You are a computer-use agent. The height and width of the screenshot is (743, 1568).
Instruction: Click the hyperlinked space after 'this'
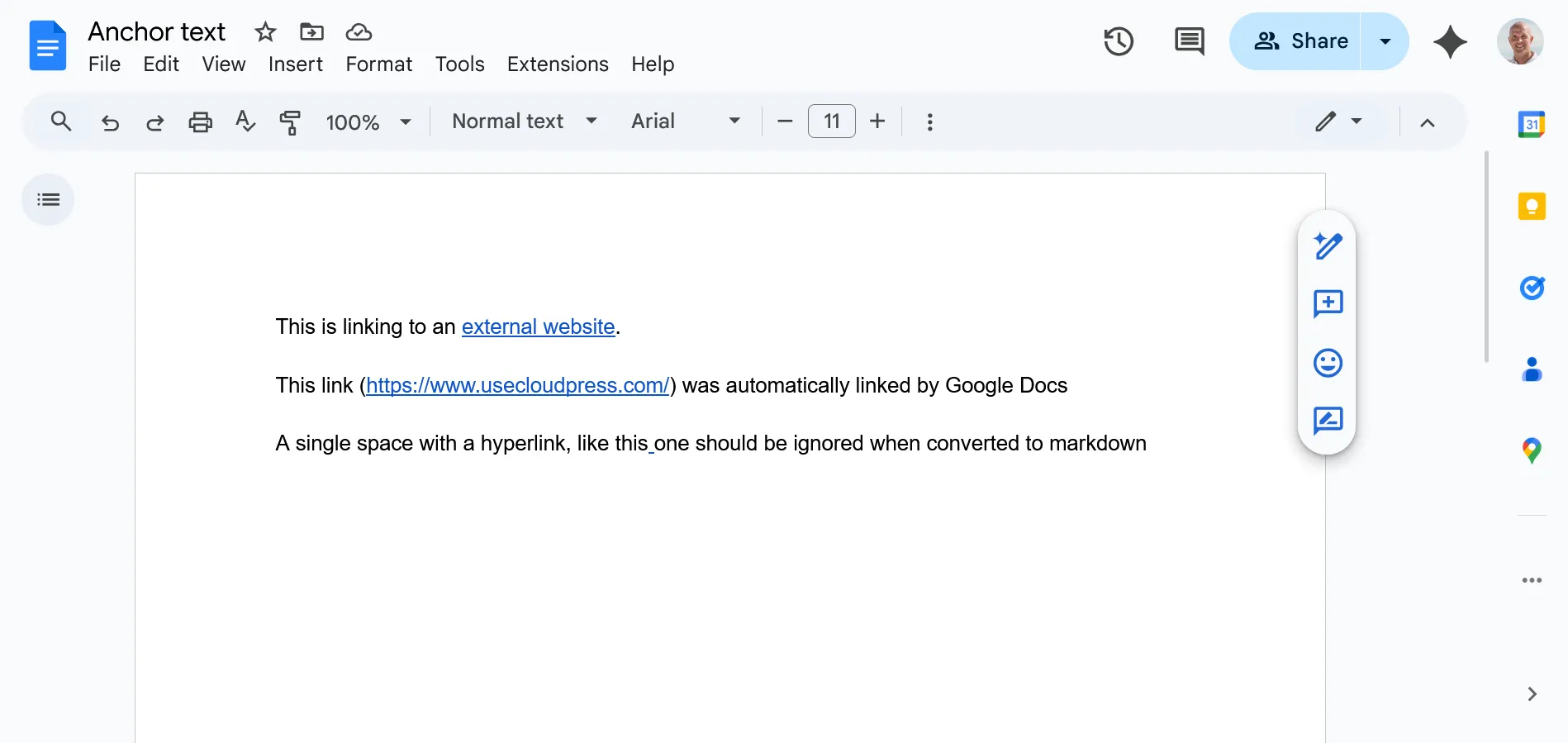(x=651, y=445)
